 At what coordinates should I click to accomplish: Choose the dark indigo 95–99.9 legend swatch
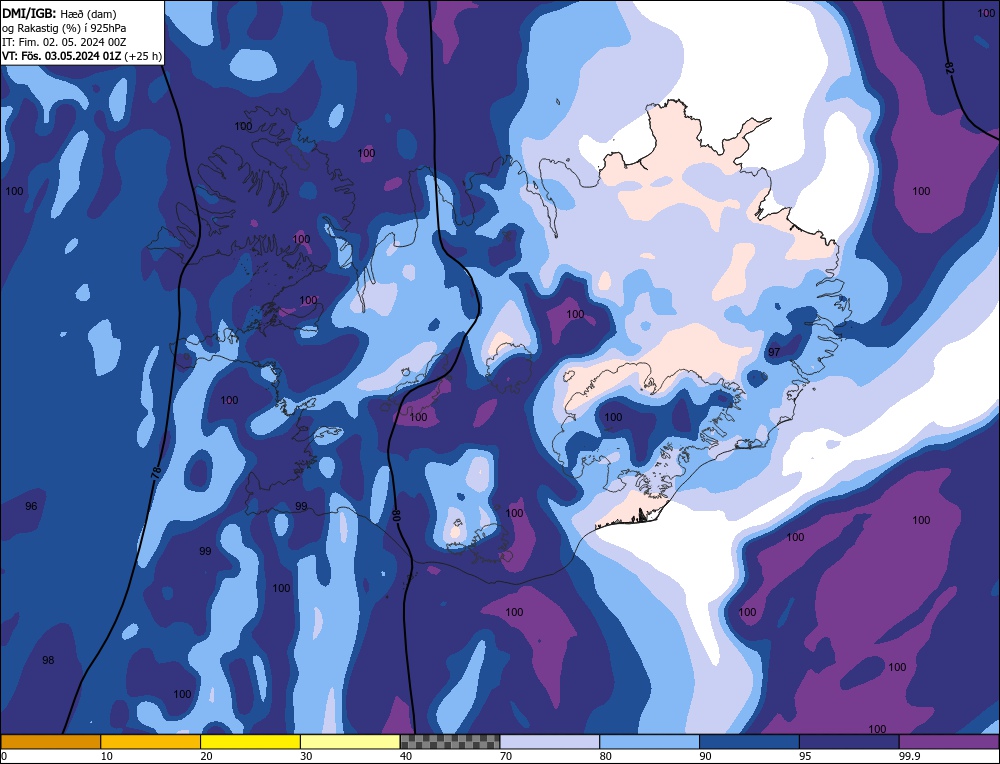[849, 742]
